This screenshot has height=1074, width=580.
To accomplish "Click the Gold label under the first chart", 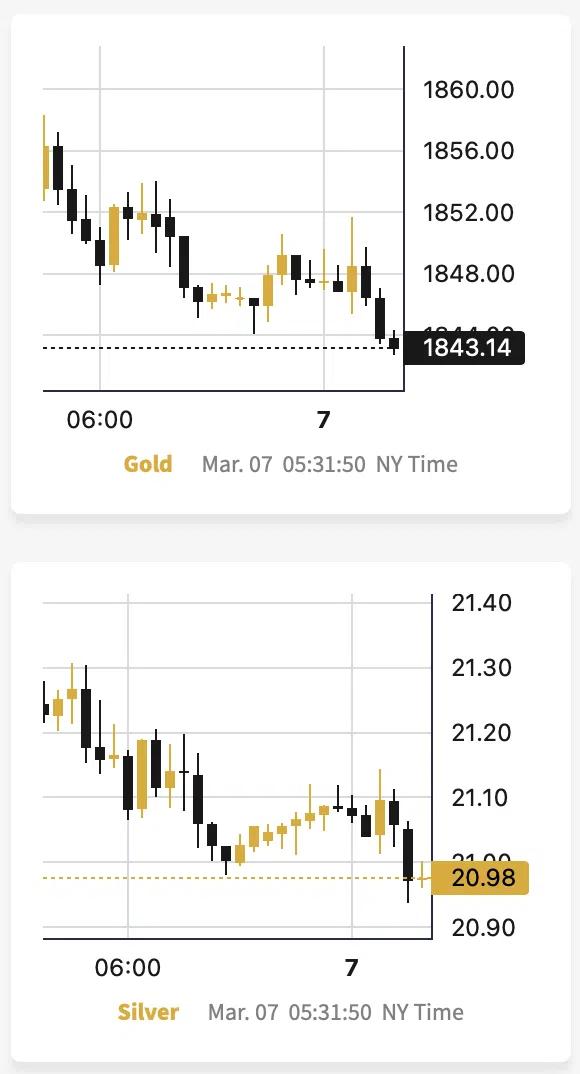I will coord(148,464).
